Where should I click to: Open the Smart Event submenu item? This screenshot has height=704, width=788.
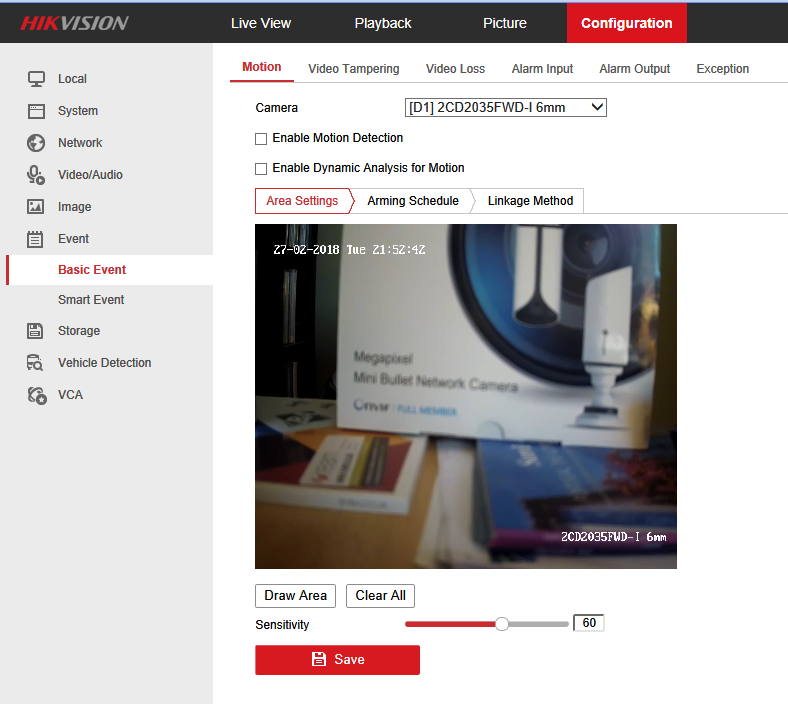[x=91, y=300]
